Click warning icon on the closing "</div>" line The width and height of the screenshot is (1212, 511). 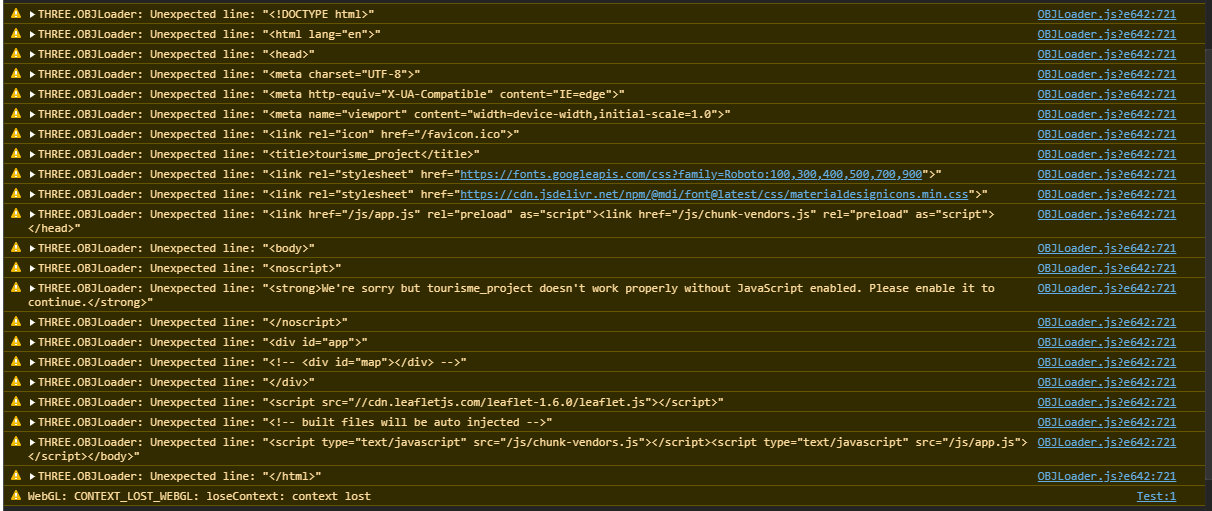[x=15, y=382]
